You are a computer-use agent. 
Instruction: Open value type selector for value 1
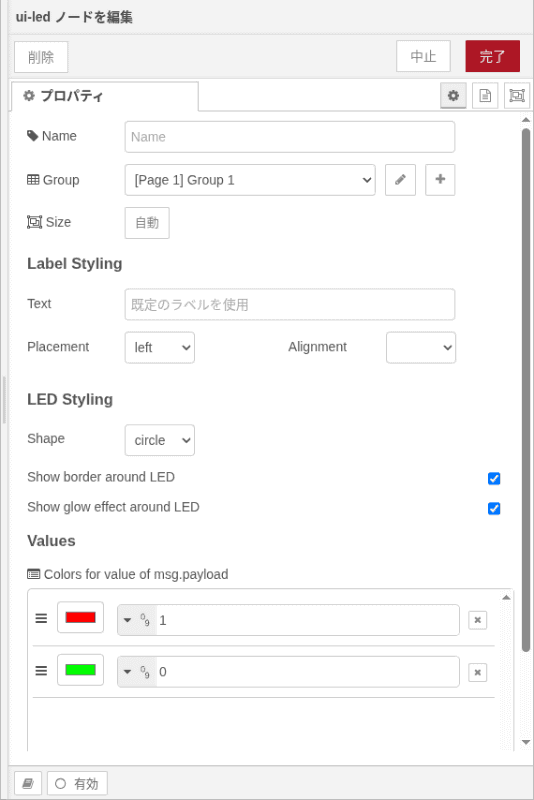pos(137,620)
